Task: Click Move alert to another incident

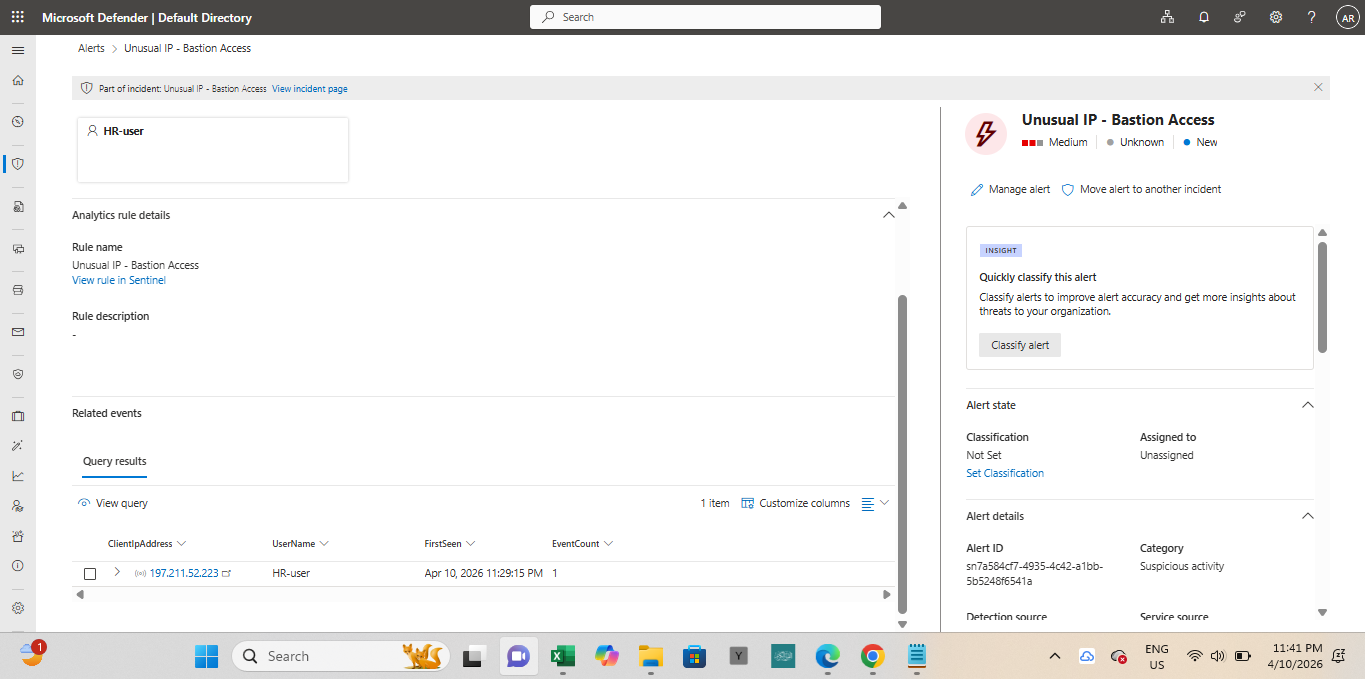Action: click(x=1141, y=189)
